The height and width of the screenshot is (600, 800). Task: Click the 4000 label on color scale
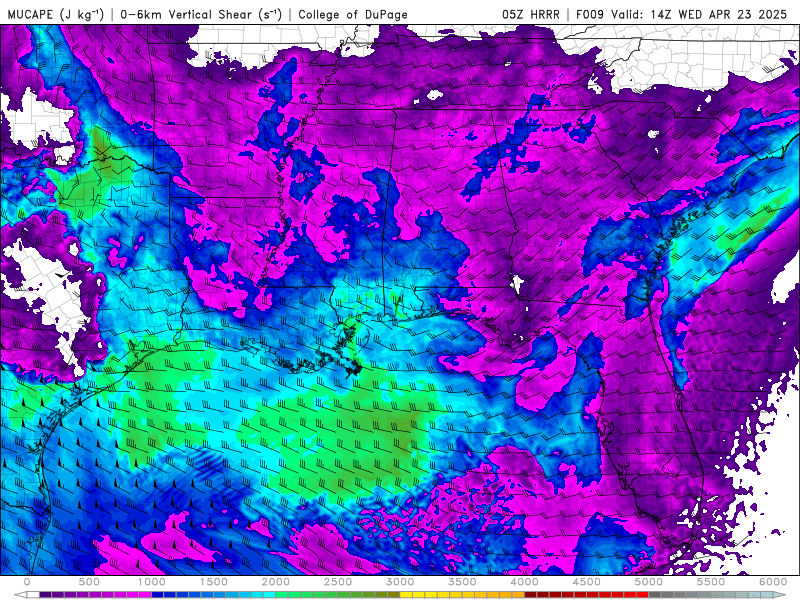pos(525,582)
